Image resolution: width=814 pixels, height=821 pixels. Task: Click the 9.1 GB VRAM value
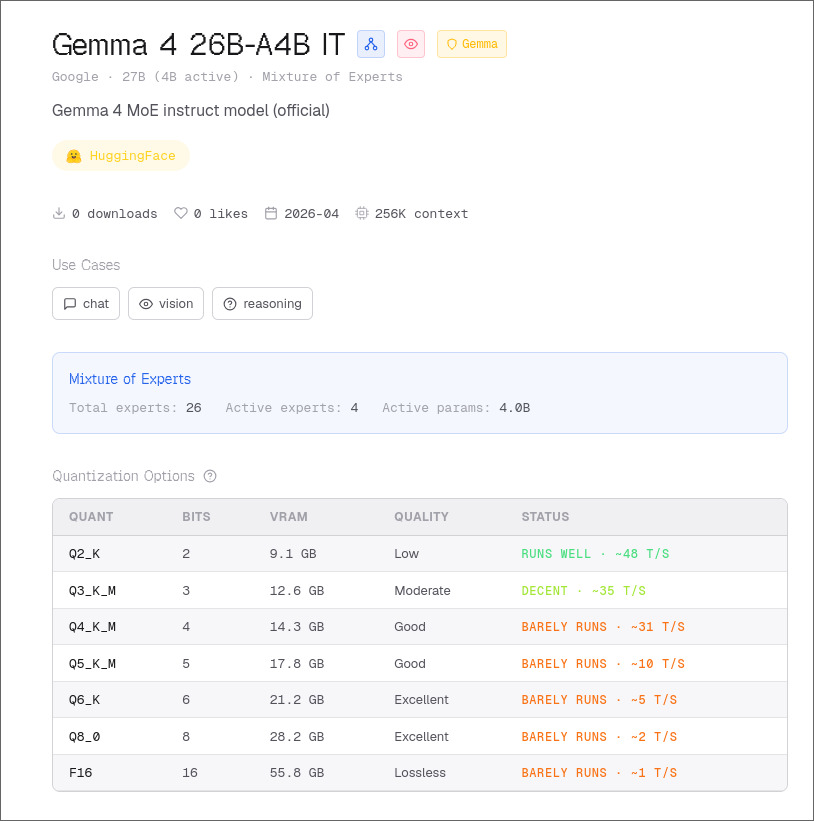(293, 554)
